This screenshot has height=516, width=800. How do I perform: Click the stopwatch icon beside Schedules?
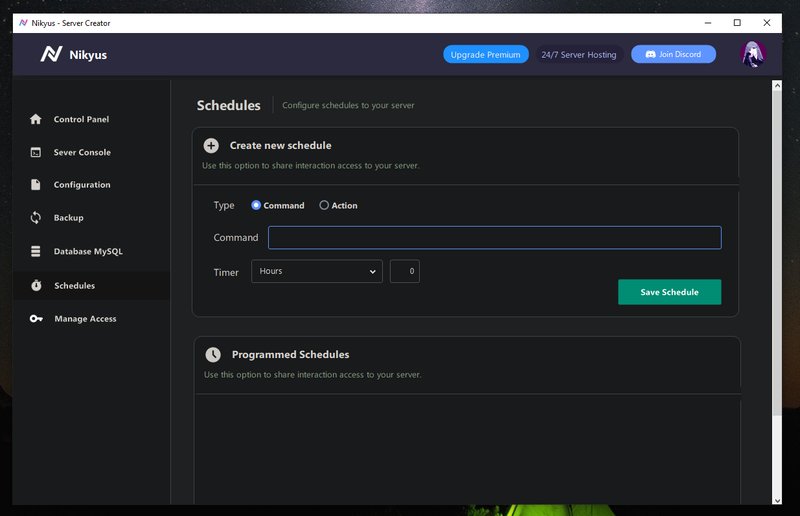point(36,285)
